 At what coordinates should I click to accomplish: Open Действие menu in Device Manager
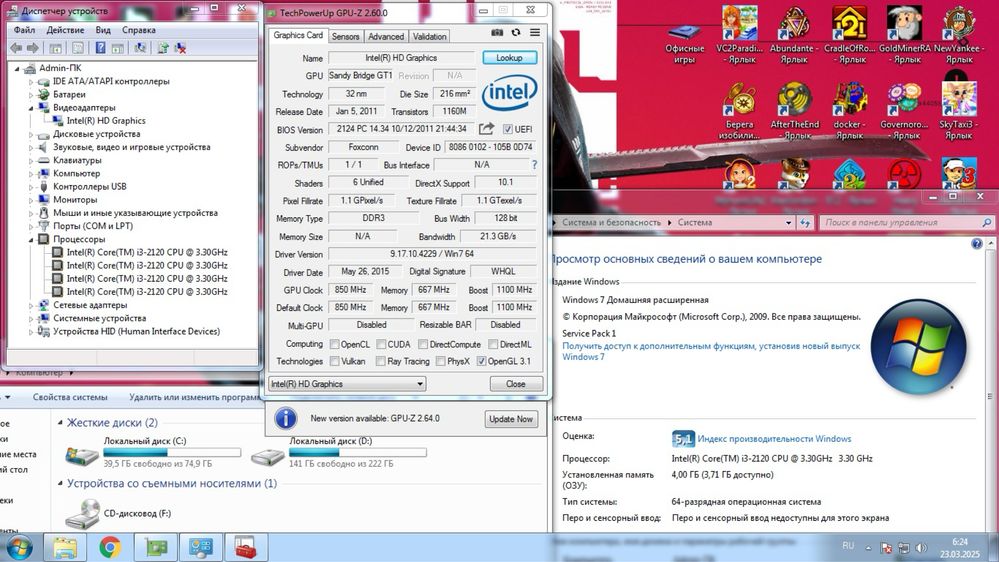[x=65, y=30]
